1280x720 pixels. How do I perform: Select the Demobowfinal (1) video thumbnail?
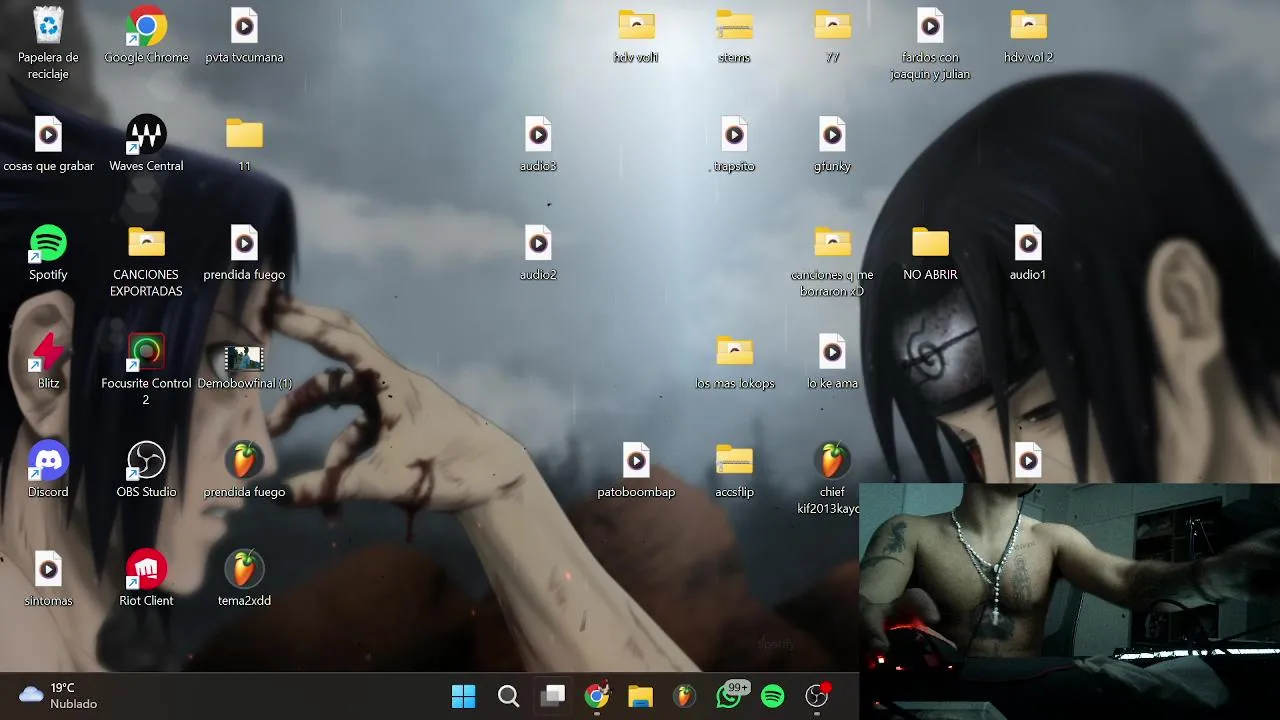[244, 359]
